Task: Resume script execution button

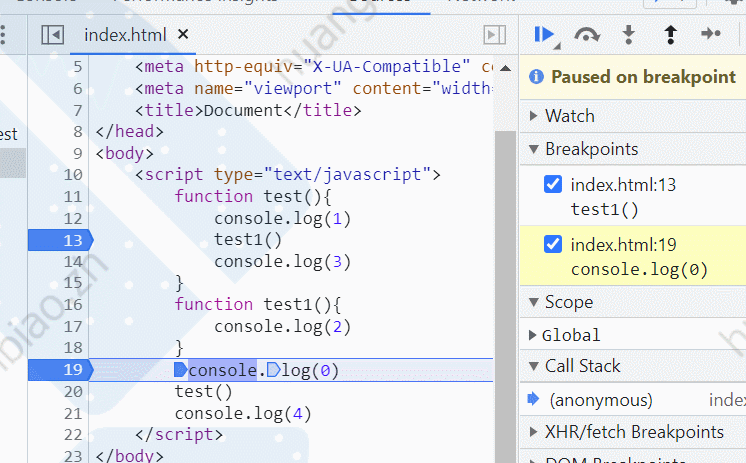Action: click(x=544, y=35)
